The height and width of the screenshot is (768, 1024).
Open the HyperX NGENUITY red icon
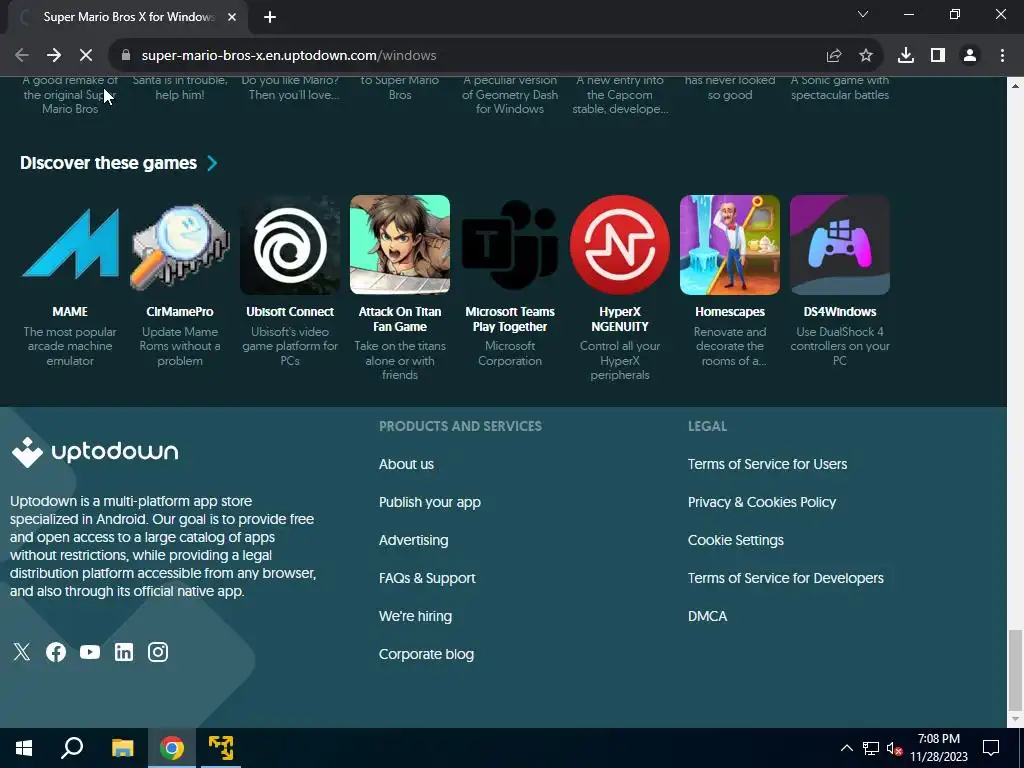620,244
